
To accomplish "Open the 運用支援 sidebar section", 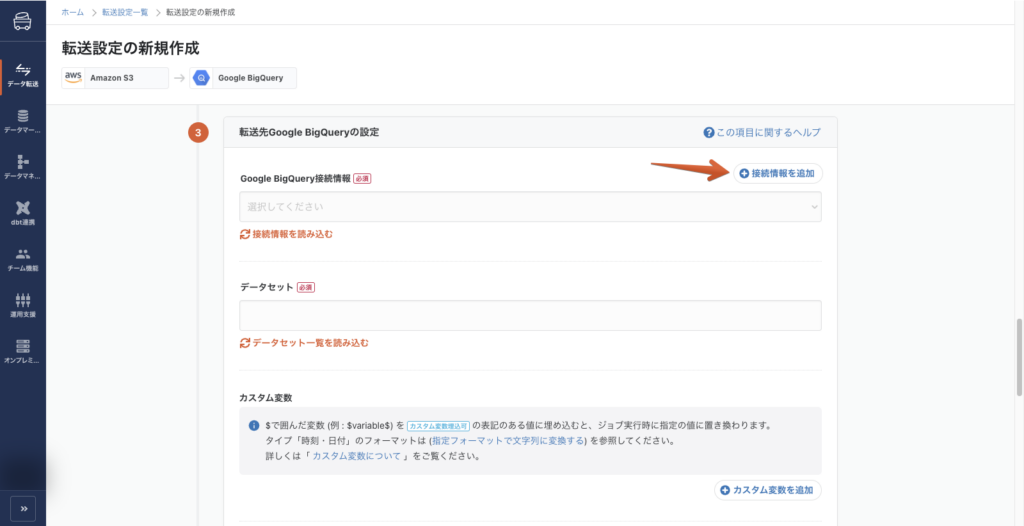I will coord(22,305).
